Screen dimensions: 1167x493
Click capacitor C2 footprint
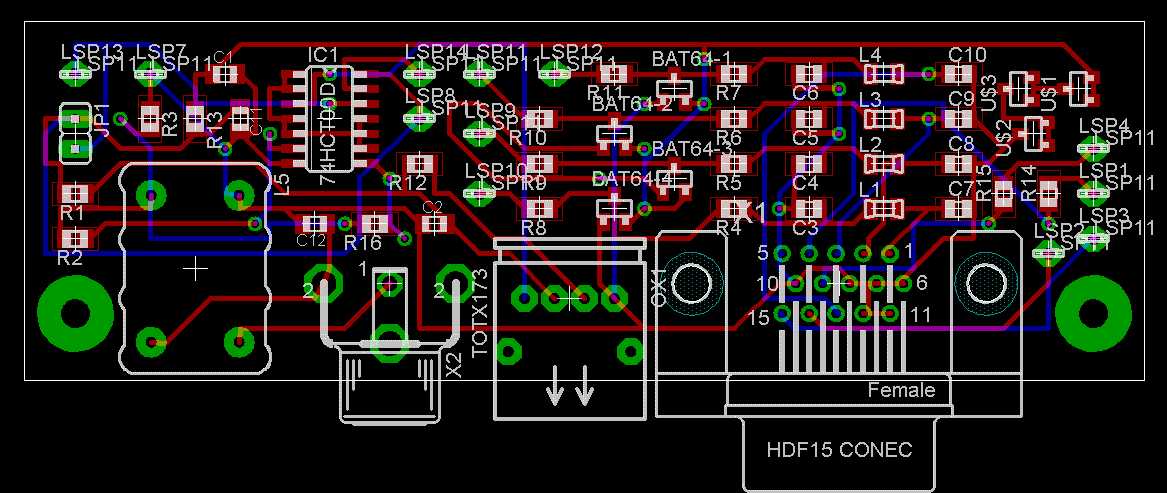coord(434,223)
